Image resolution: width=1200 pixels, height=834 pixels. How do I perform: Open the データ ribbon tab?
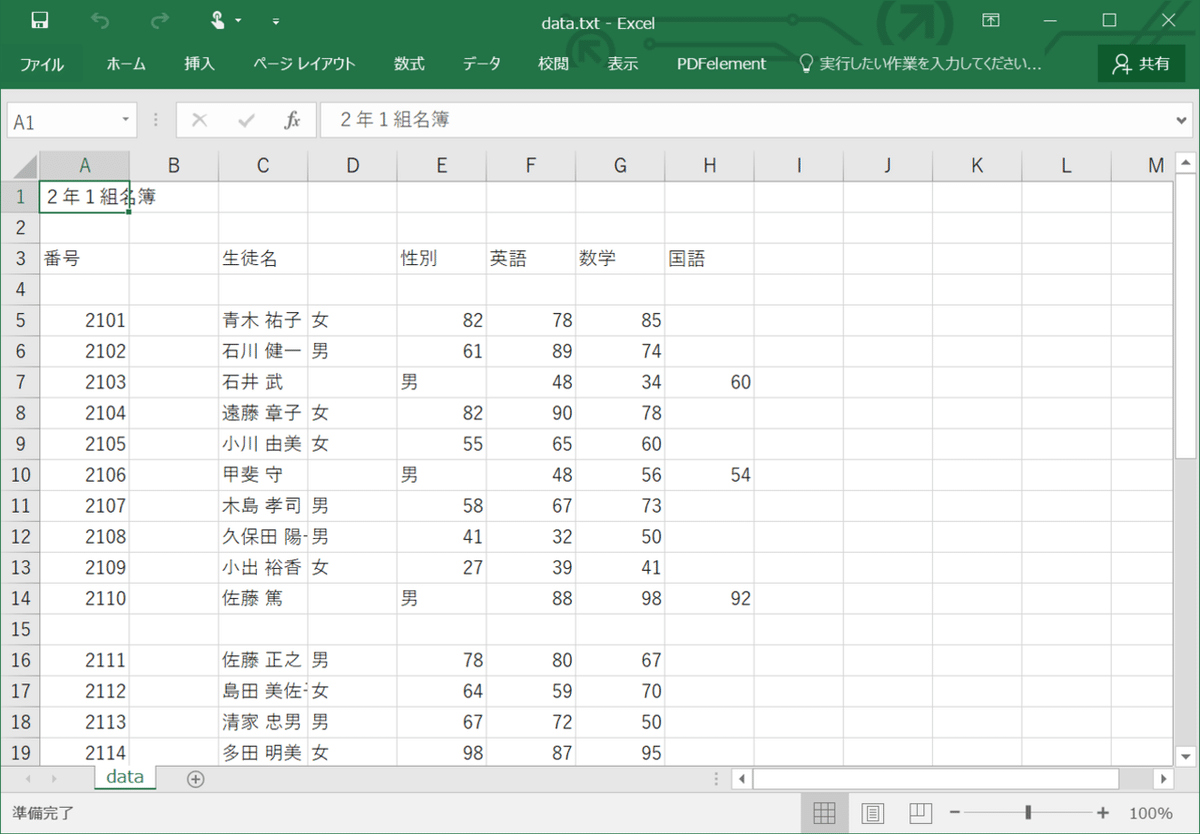482,64
